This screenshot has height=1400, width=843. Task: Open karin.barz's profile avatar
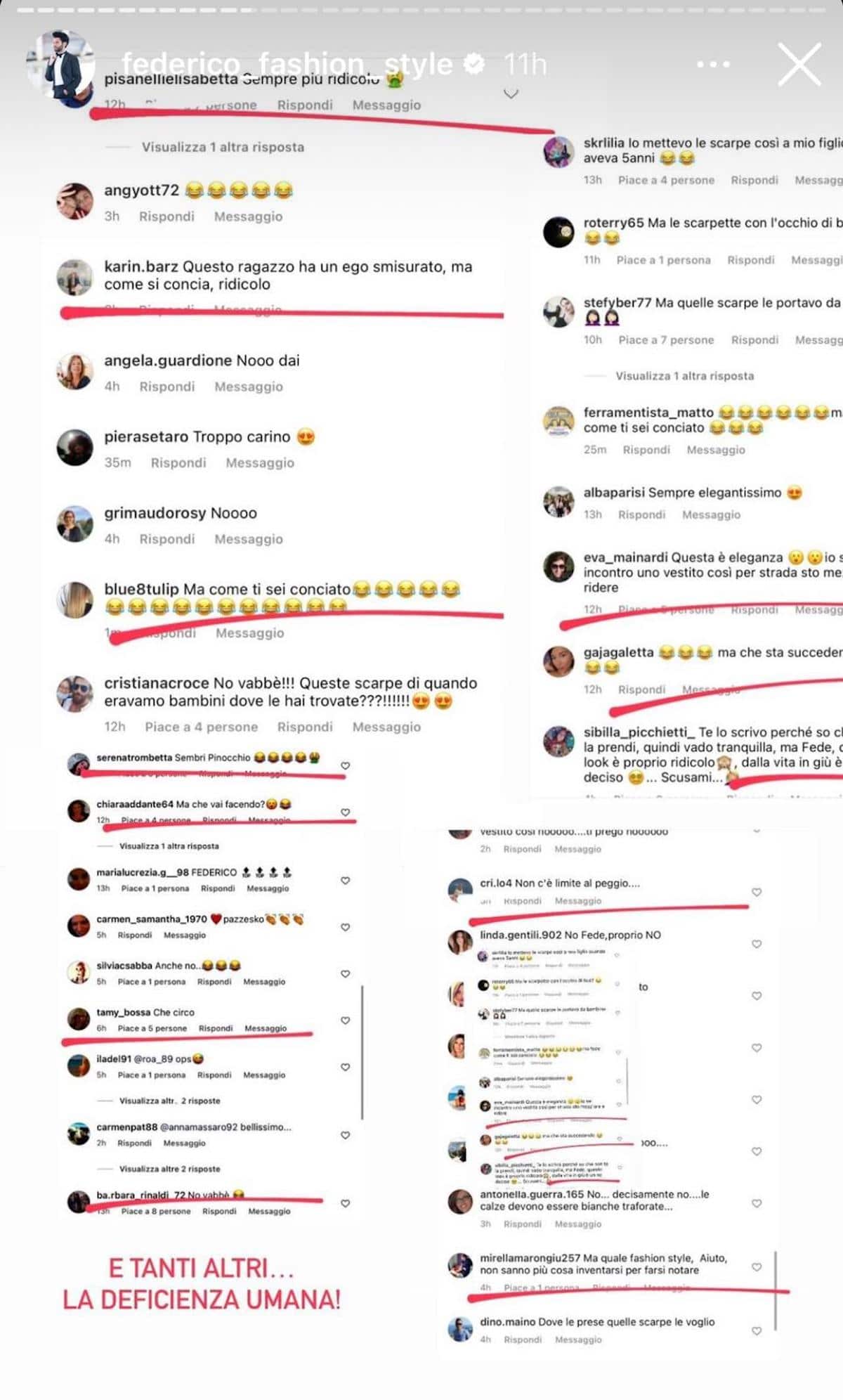(74, 277)
